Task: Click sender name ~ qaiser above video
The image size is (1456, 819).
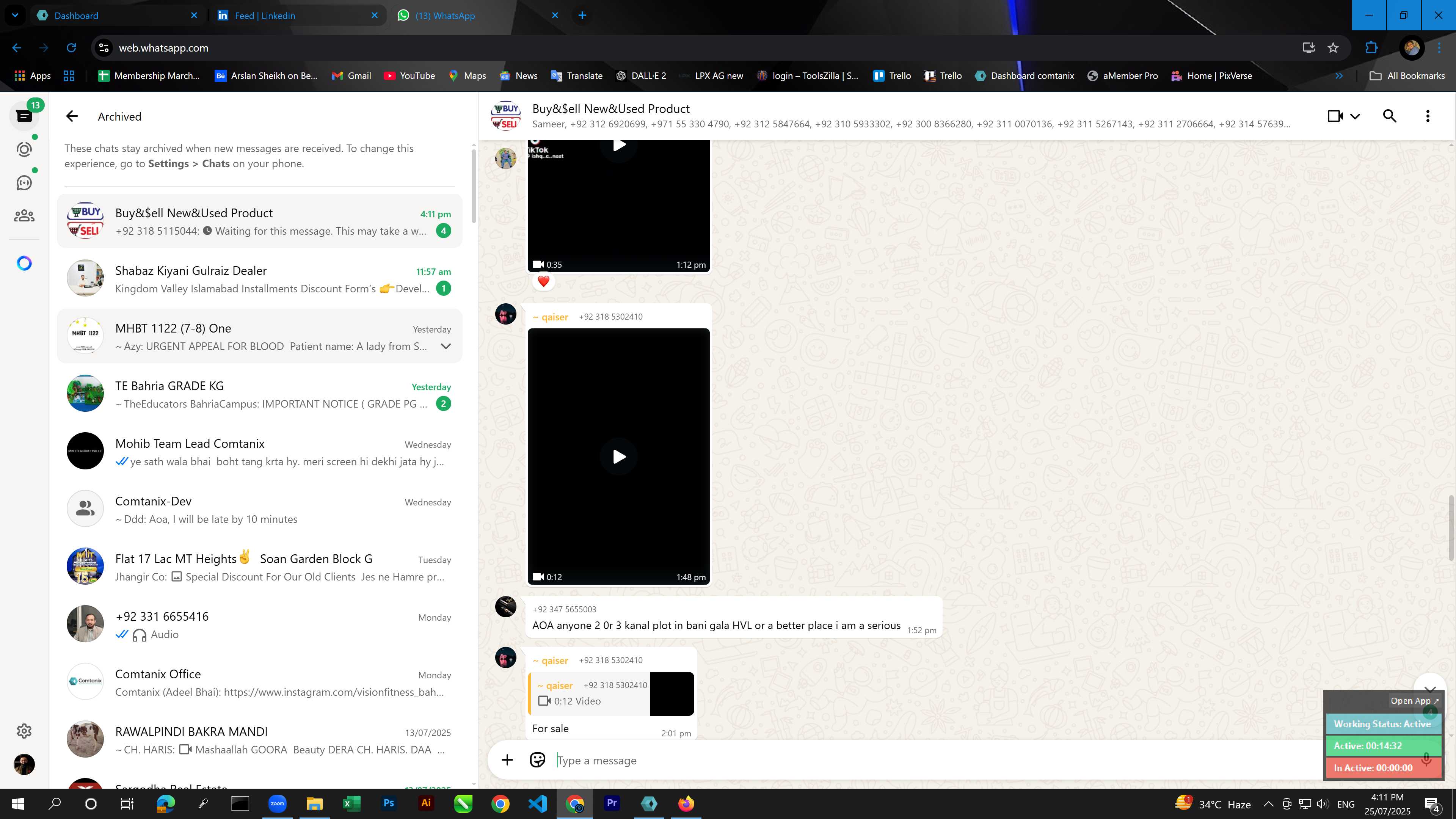Action: click(551, 317)
